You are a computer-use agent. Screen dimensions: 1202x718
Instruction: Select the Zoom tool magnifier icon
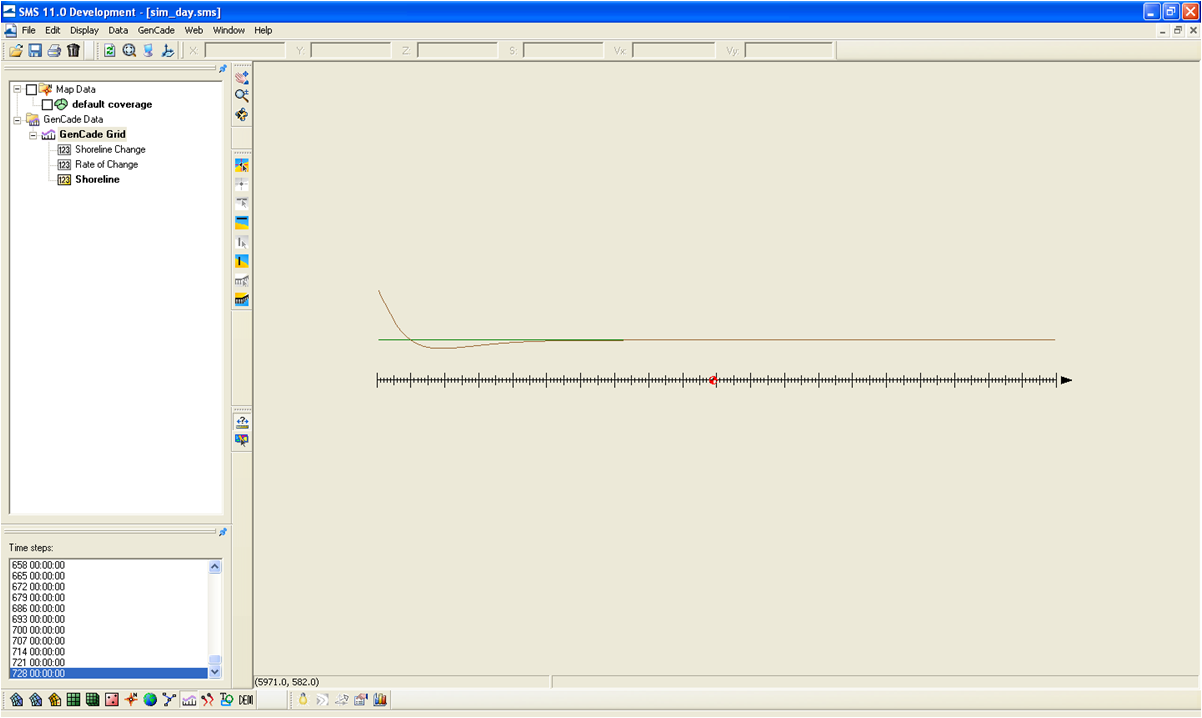coord(241,95)
